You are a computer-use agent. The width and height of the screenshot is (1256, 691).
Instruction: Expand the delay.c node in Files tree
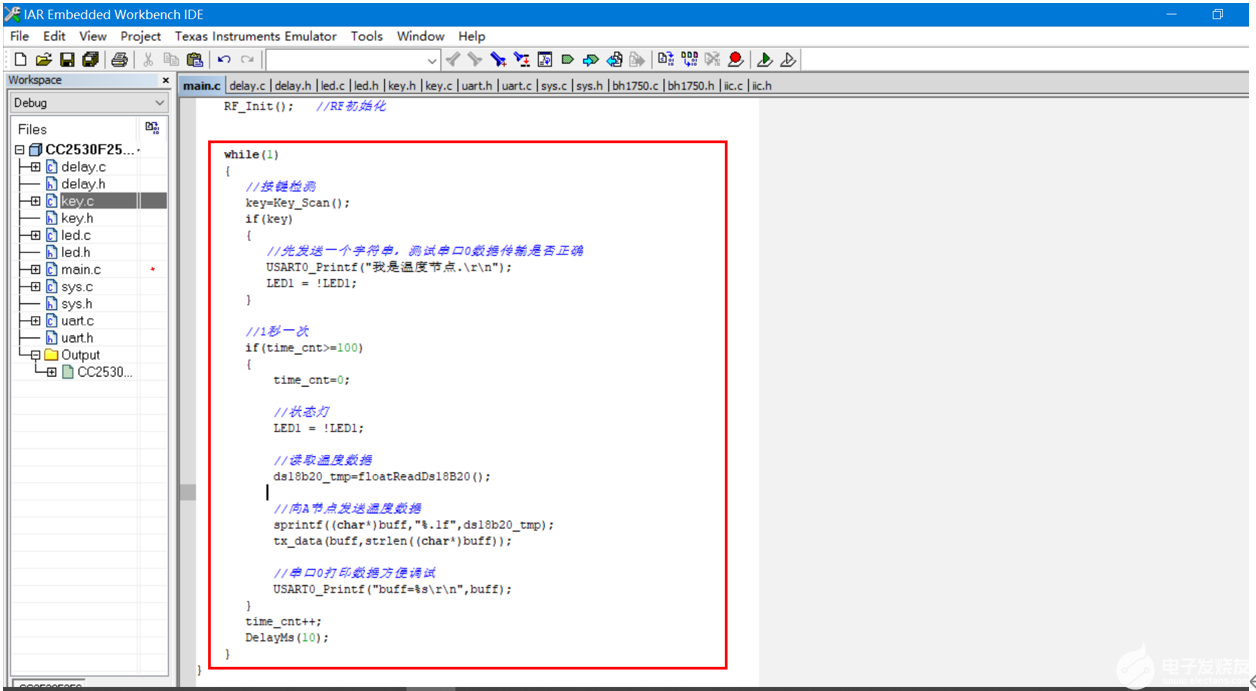(35, 167)
